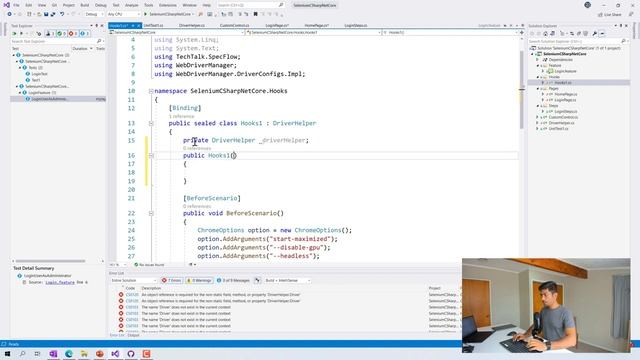The height and width of the screenshot is (360, 640).
Task: Click Run All Tests in Test Explorer
Action: (14, 33)
